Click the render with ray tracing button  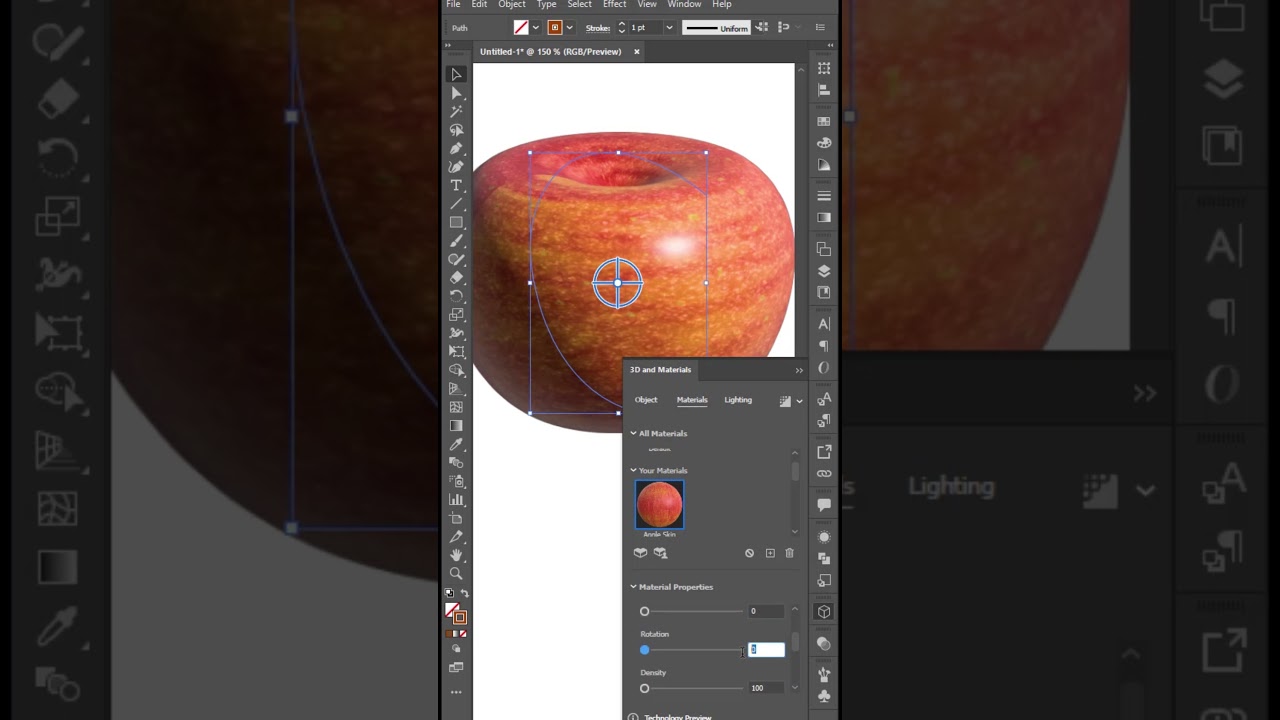[x=785, y=401]
